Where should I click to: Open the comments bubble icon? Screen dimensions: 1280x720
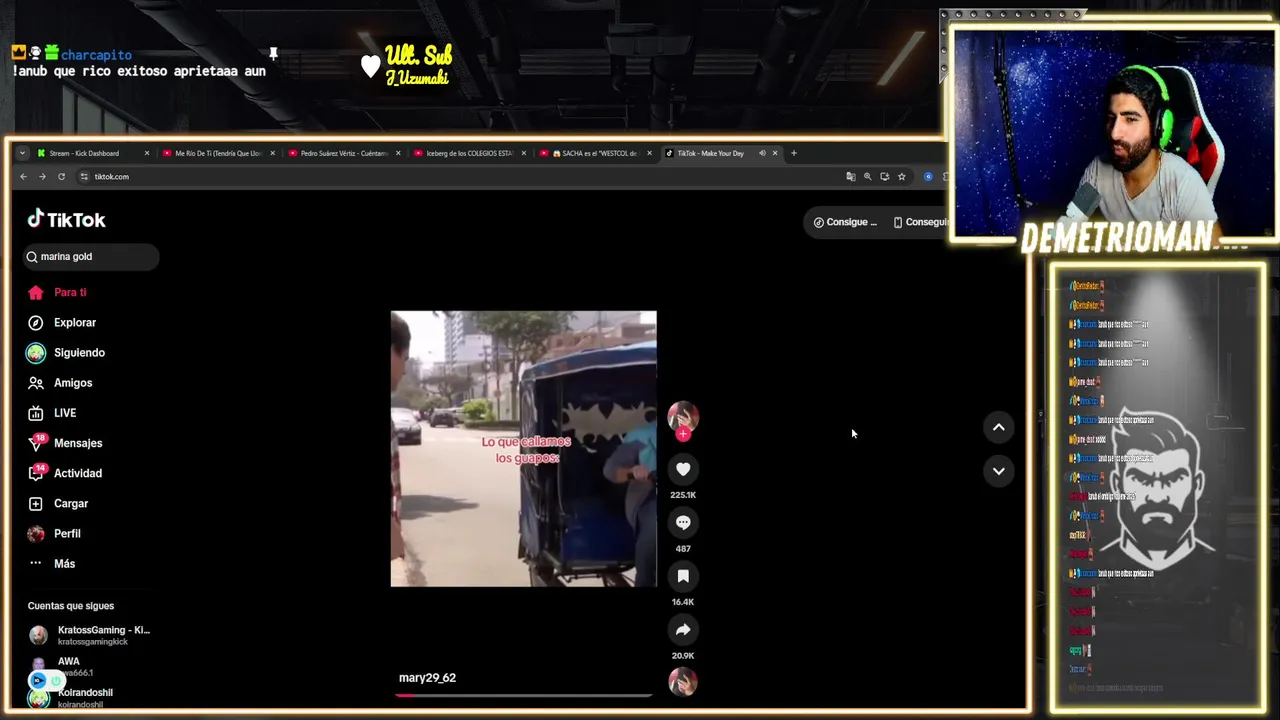point(683,523)
